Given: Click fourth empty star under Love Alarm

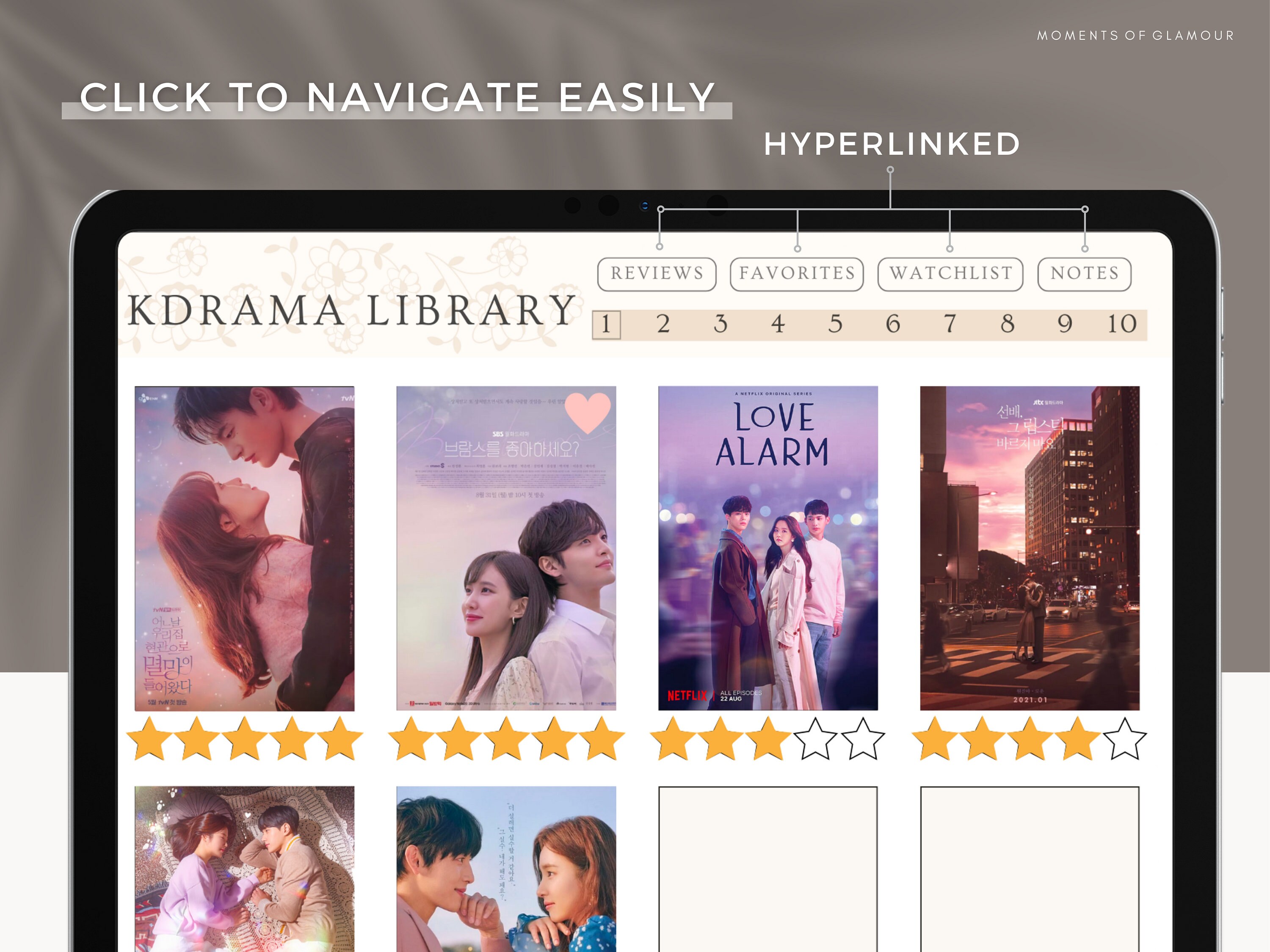Looking at the screenshot, I should pyautogui.click(x=815, y=738).
